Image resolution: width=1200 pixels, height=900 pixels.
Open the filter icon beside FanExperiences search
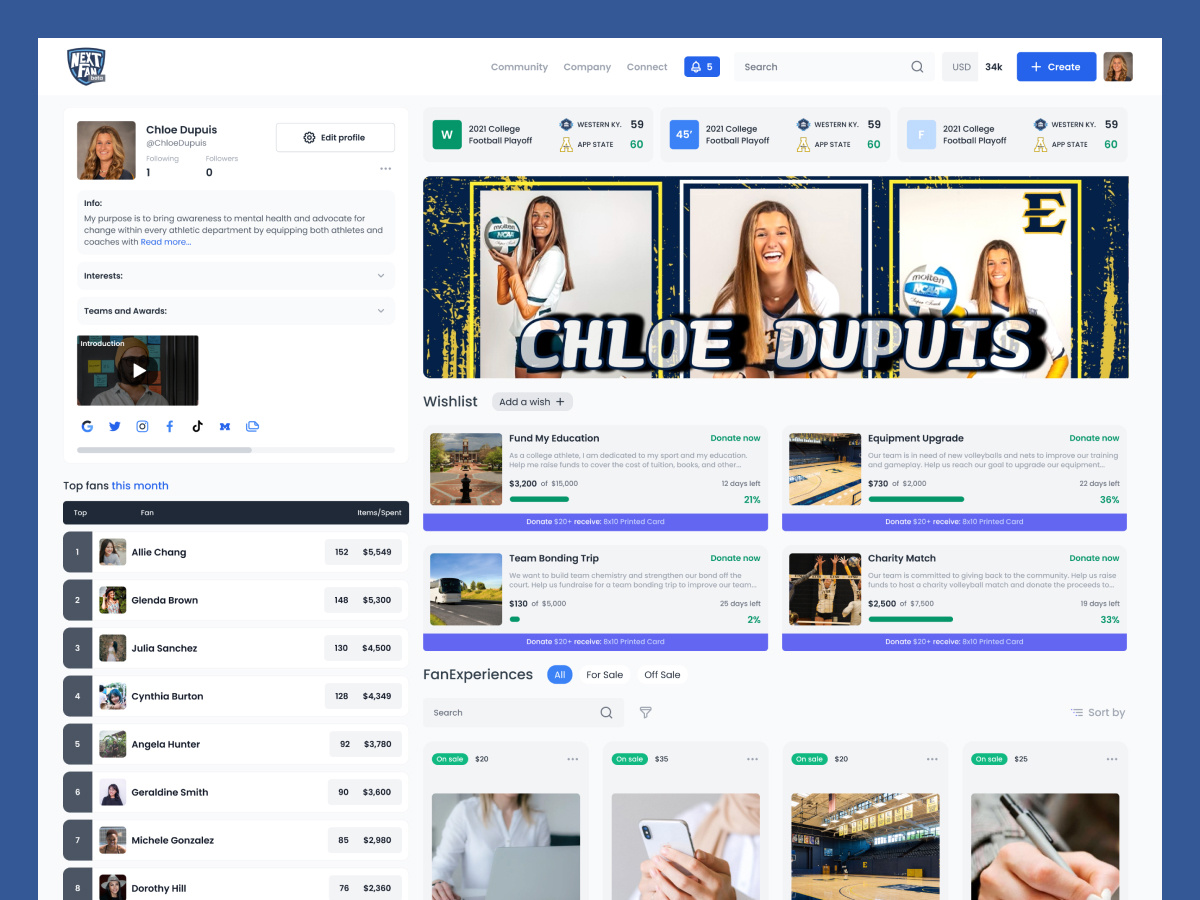645,712
